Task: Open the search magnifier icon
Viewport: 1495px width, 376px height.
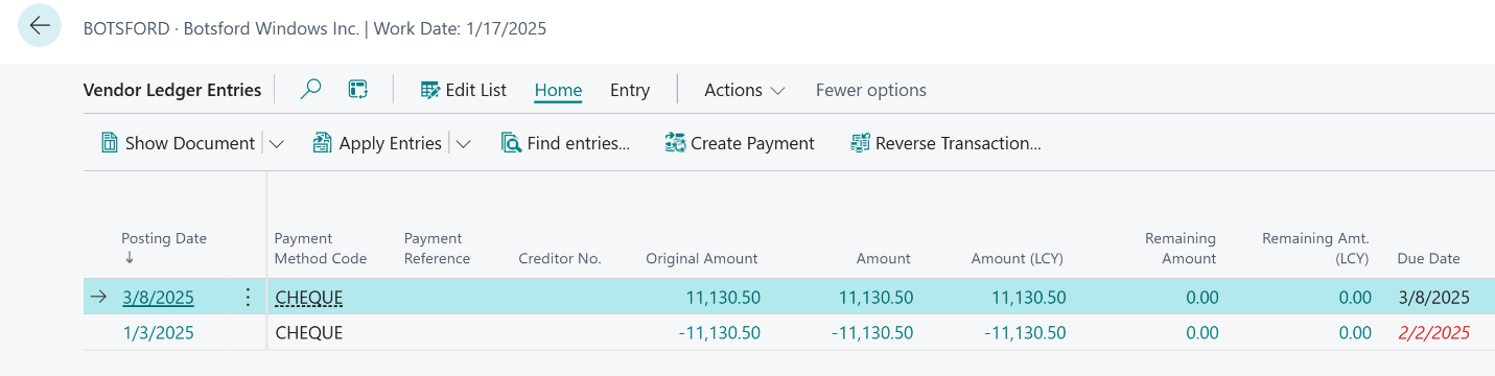Action: click(311, 90)
